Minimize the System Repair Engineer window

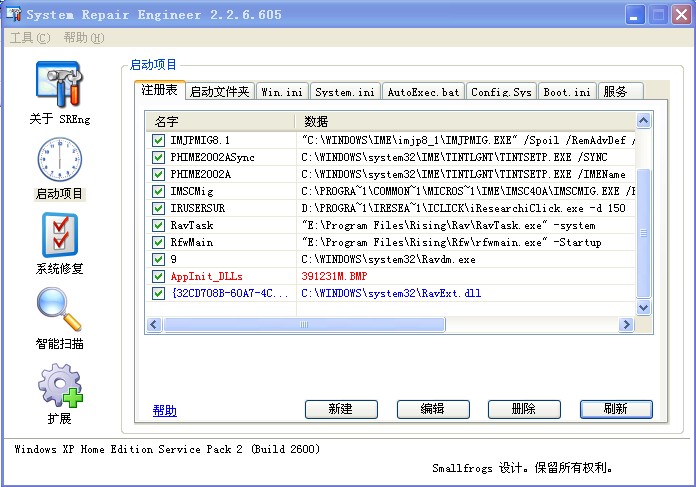pos(635,15)
